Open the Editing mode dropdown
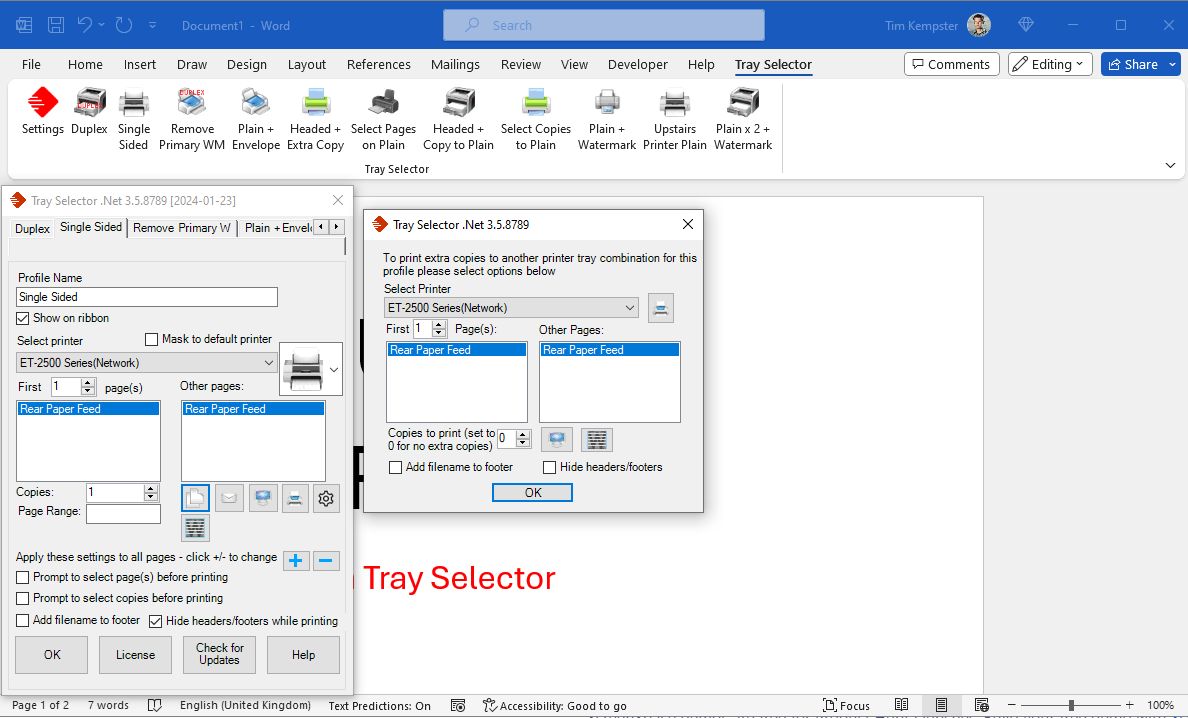Screen dimensions: 1188x718 pyautogui.click(x=1050, y=64)
